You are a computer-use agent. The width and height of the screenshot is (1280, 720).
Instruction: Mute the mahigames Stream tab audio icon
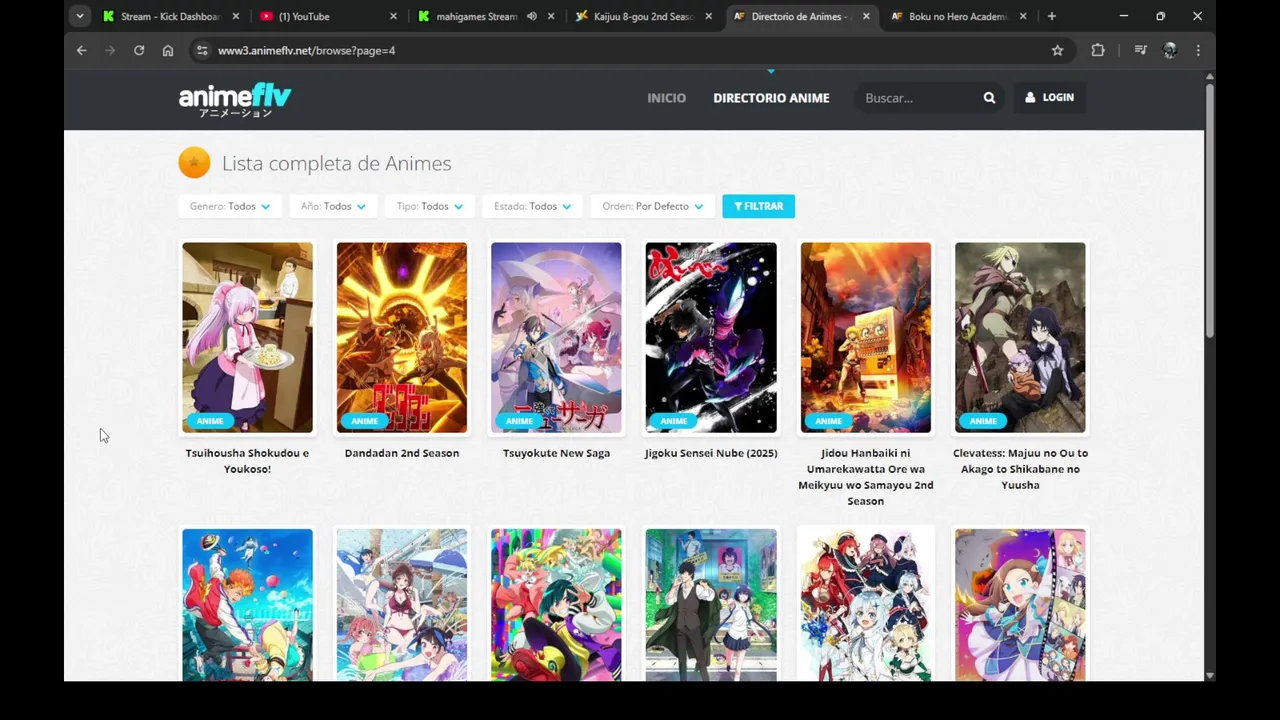point(532,16)
